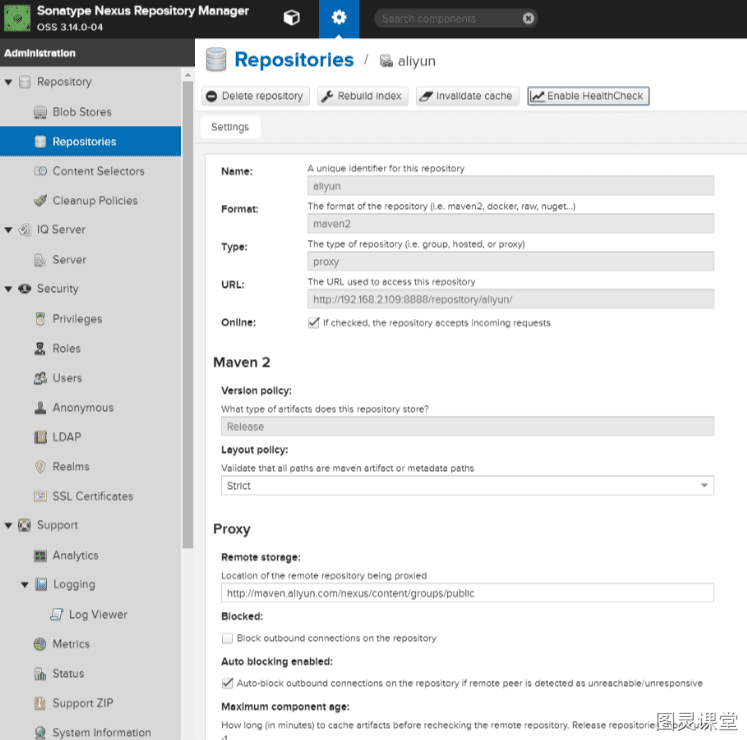Click the Support lifebuoy icon
The image size is (747, 740).
(25, 525)
